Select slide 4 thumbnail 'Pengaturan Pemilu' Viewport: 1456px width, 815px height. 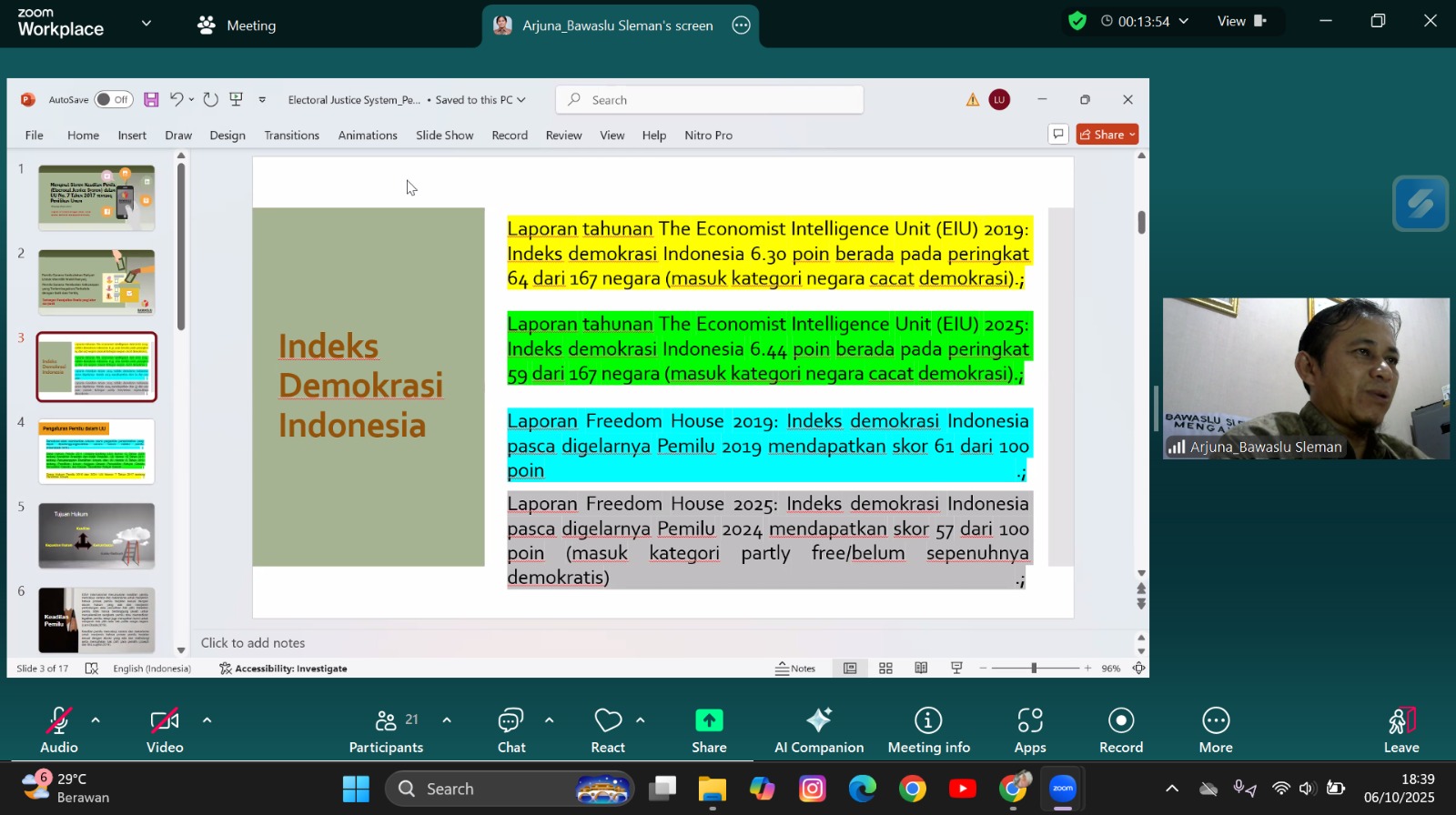(x=96, y=451)
